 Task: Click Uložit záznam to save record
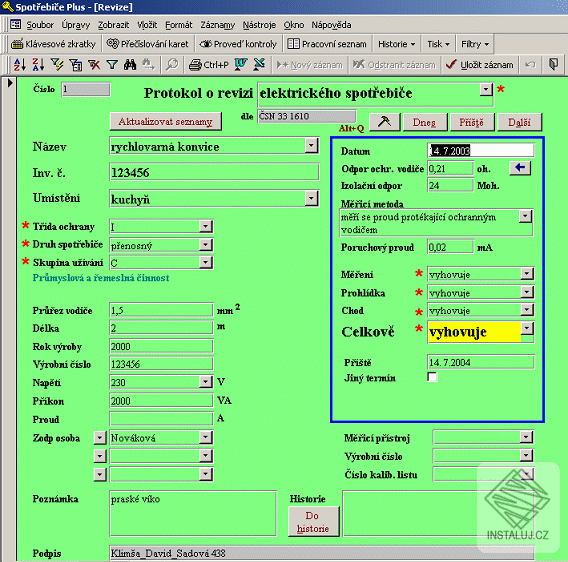[479, 65]
